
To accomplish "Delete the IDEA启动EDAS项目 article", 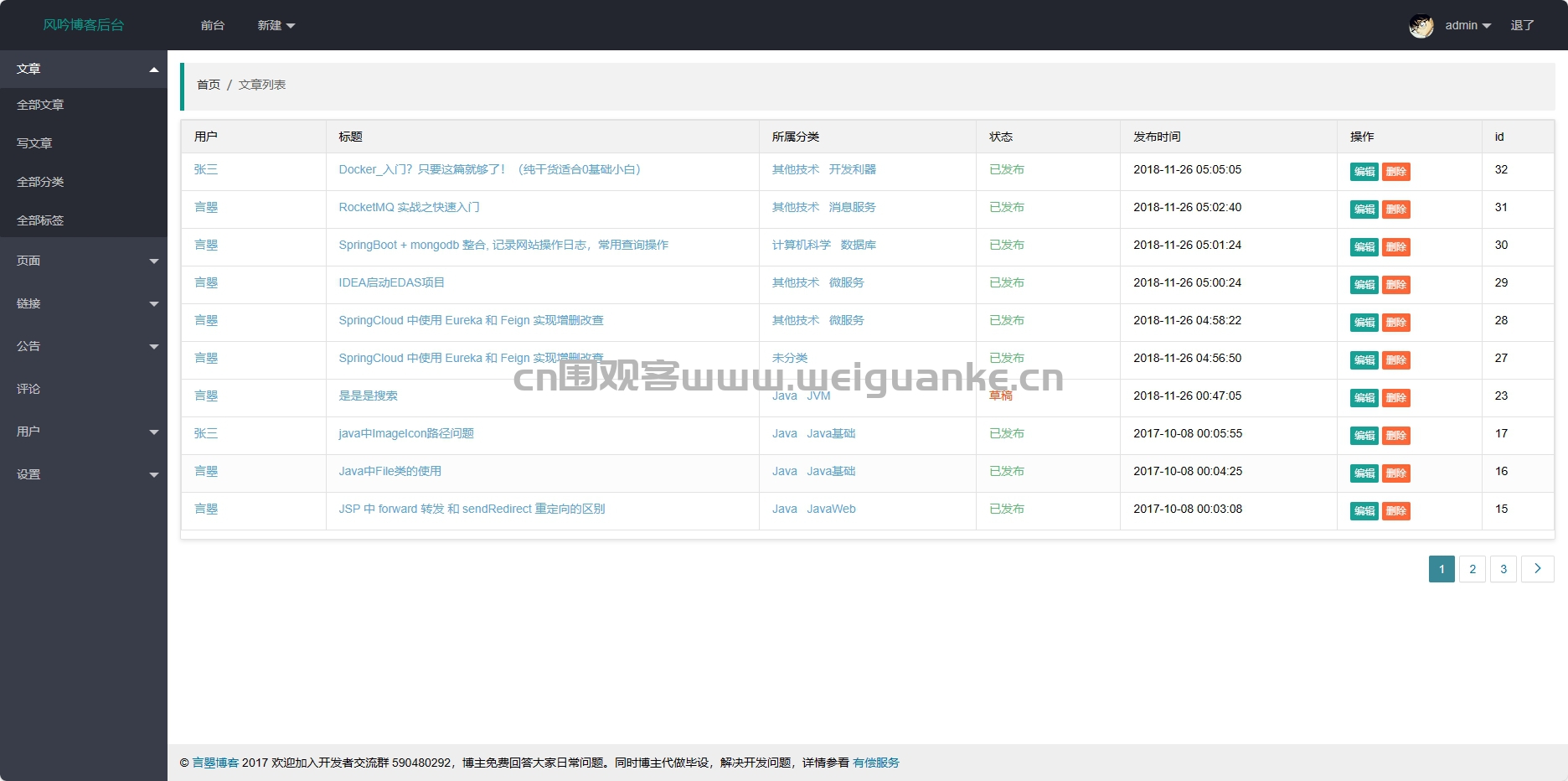I will 1396,285.
